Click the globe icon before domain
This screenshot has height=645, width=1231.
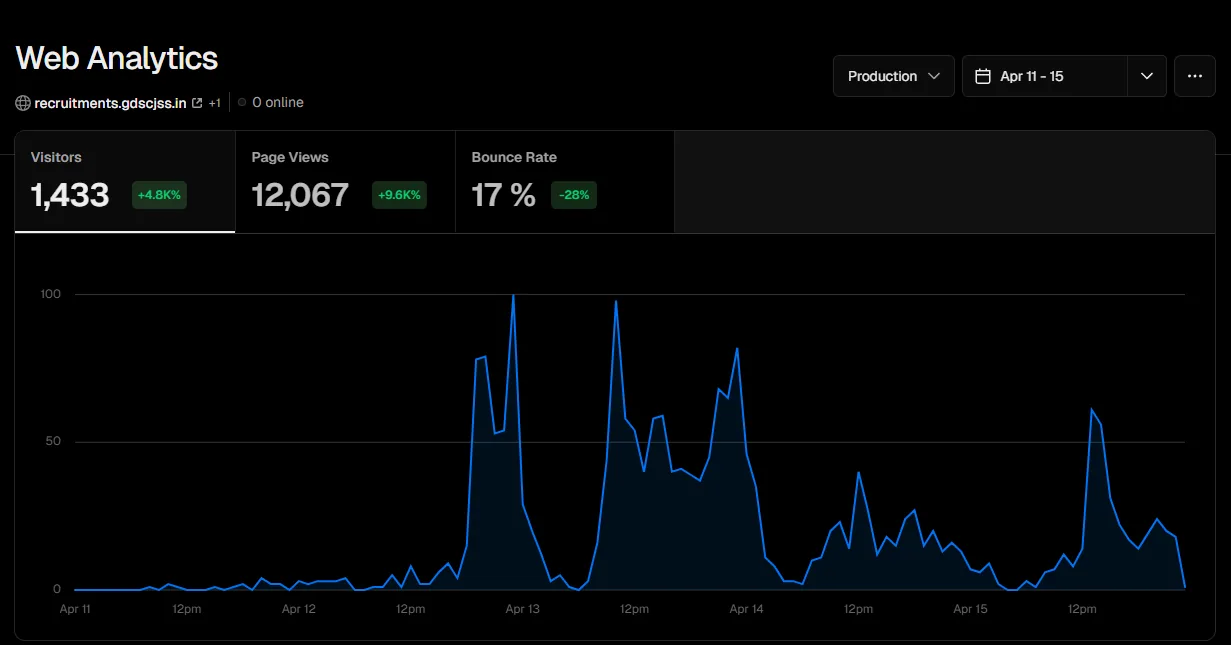[23, 103]
